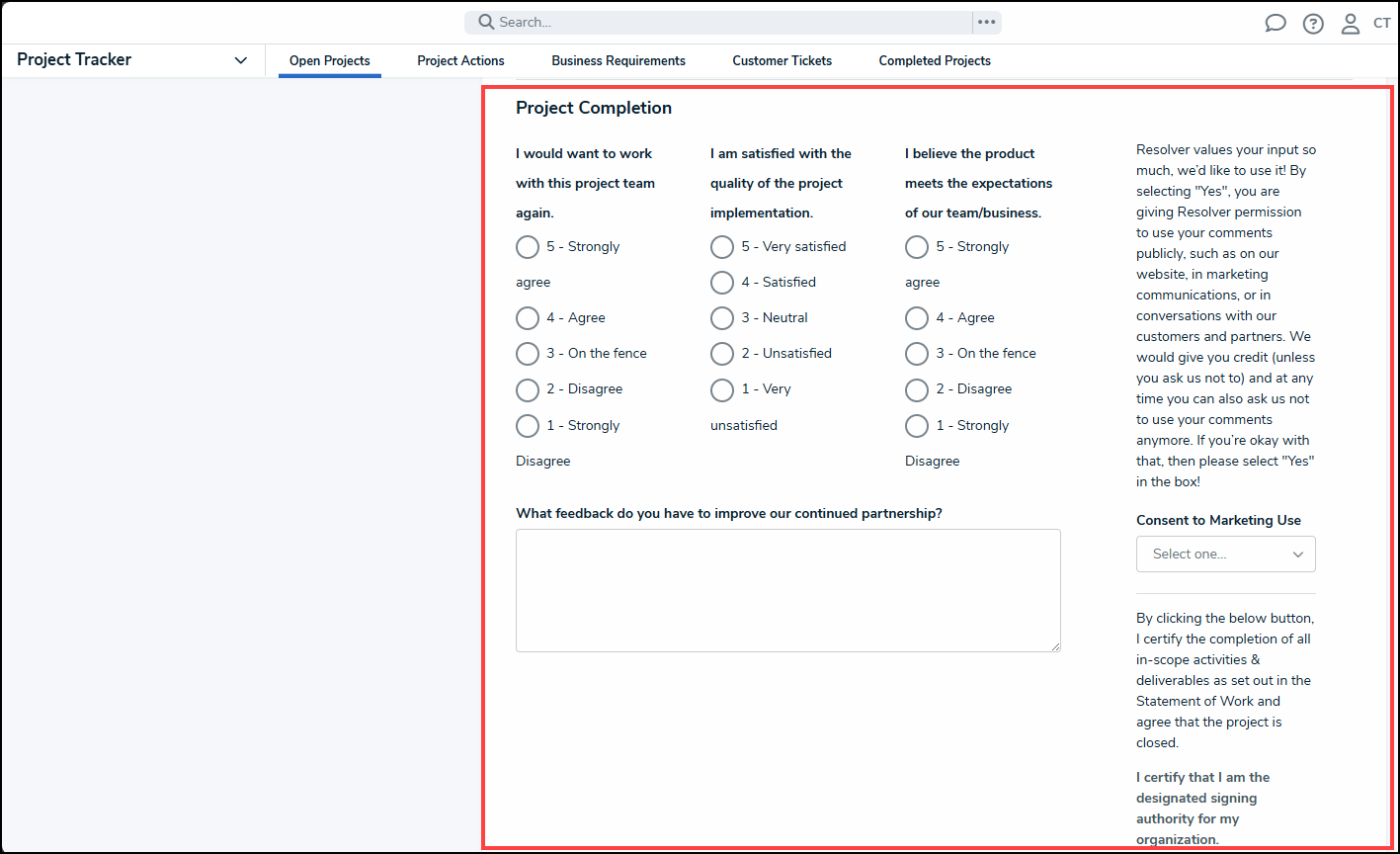Expand the Project Tracker application dropdown
The height and width of the screenshot is (854, 1400).
coord(240,59)
